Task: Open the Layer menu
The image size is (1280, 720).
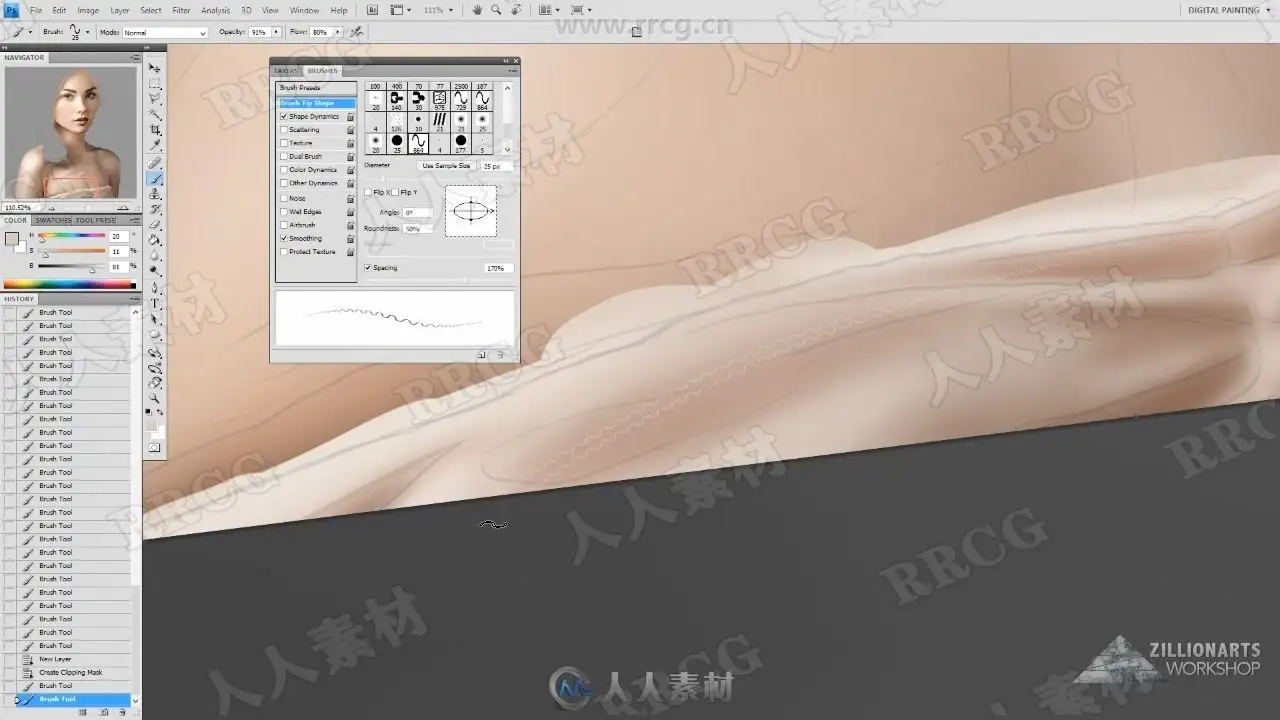Action: click(120, 10)
